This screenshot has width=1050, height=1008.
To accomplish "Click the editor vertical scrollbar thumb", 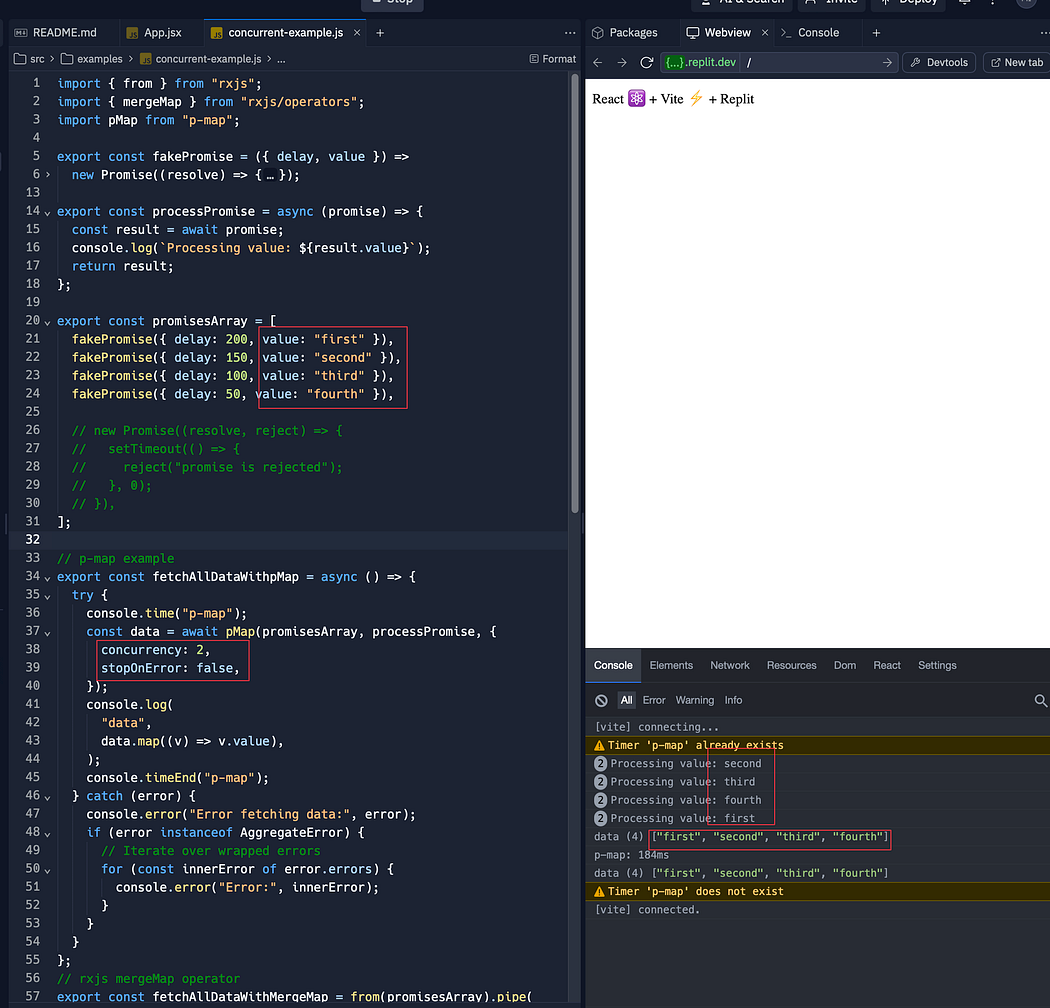I will click(x=575, y=293).
